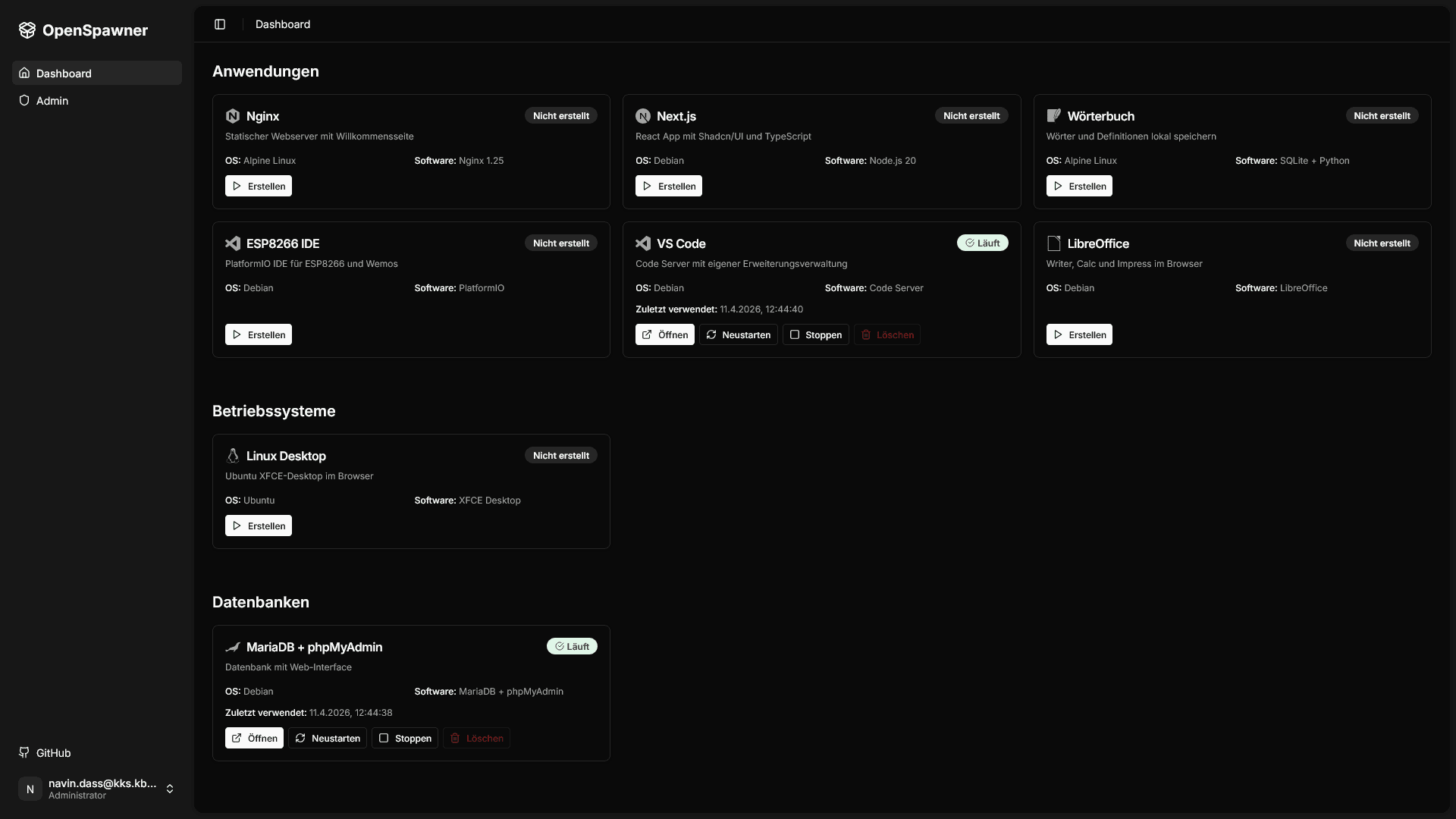Click Nicht erstellt badge on ESP8266 IDE

[x=561, y=243]
